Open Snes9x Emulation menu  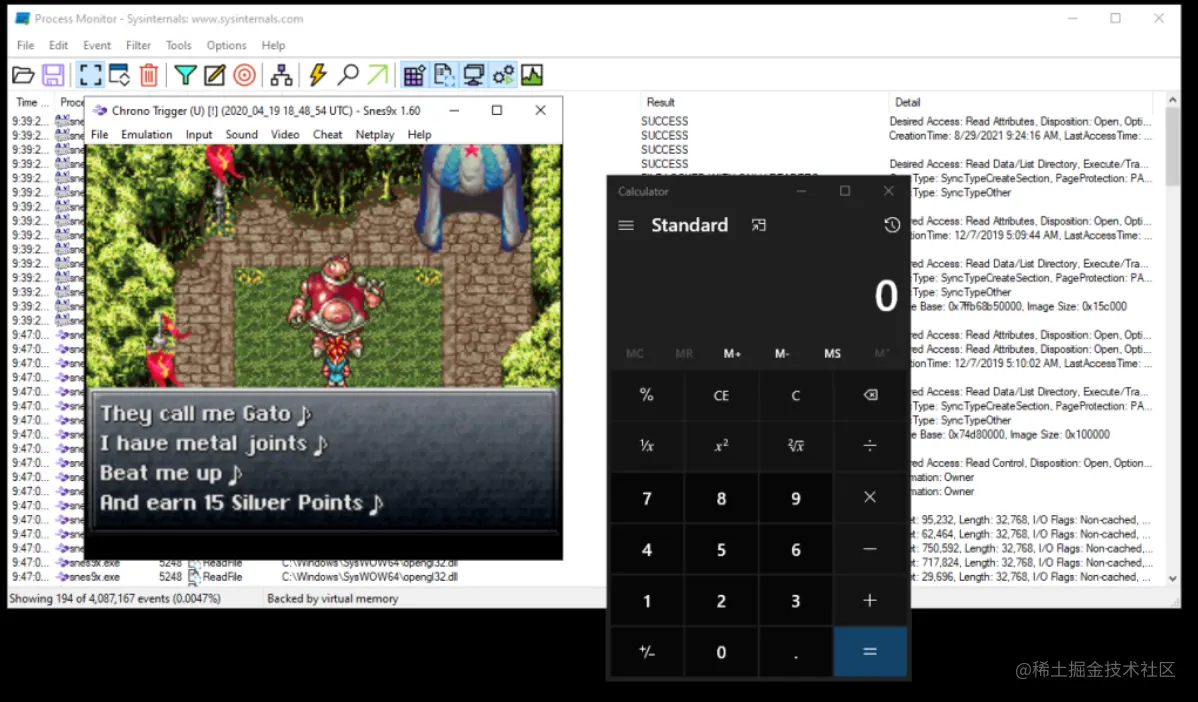(146, 134)
